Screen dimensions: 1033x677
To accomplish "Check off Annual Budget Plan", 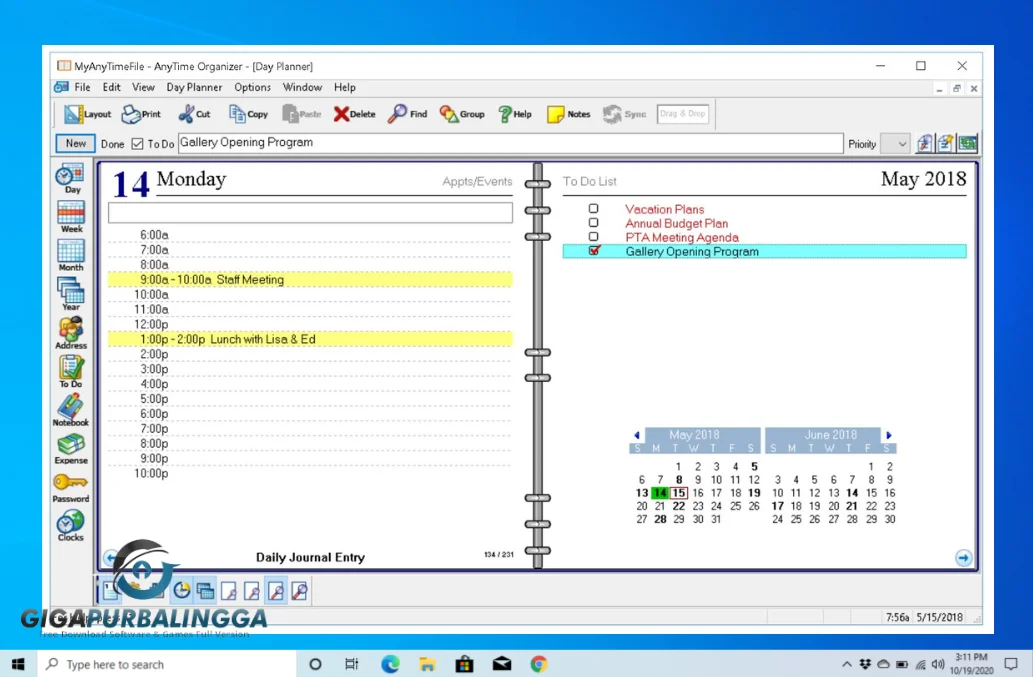I will pos(593,223).
